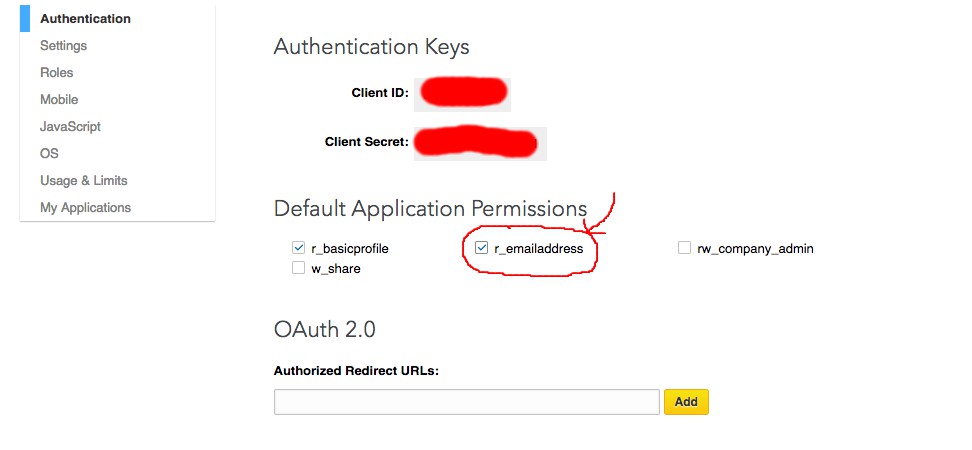Viewport: 972px width, 450px height.
Task: Select Mobile in the sidebar
Action: pyautogui.click(x=59, y=100)
